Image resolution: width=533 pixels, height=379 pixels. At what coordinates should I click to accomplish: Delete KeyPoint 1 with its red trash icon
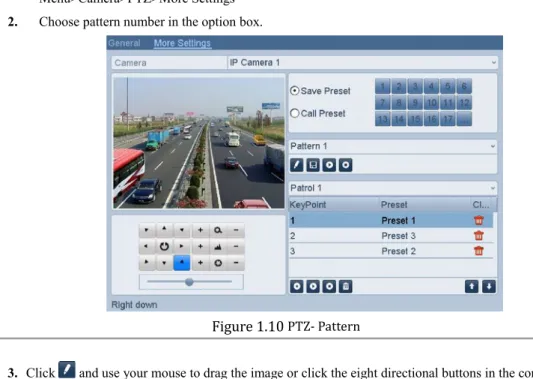click(479, 221)
